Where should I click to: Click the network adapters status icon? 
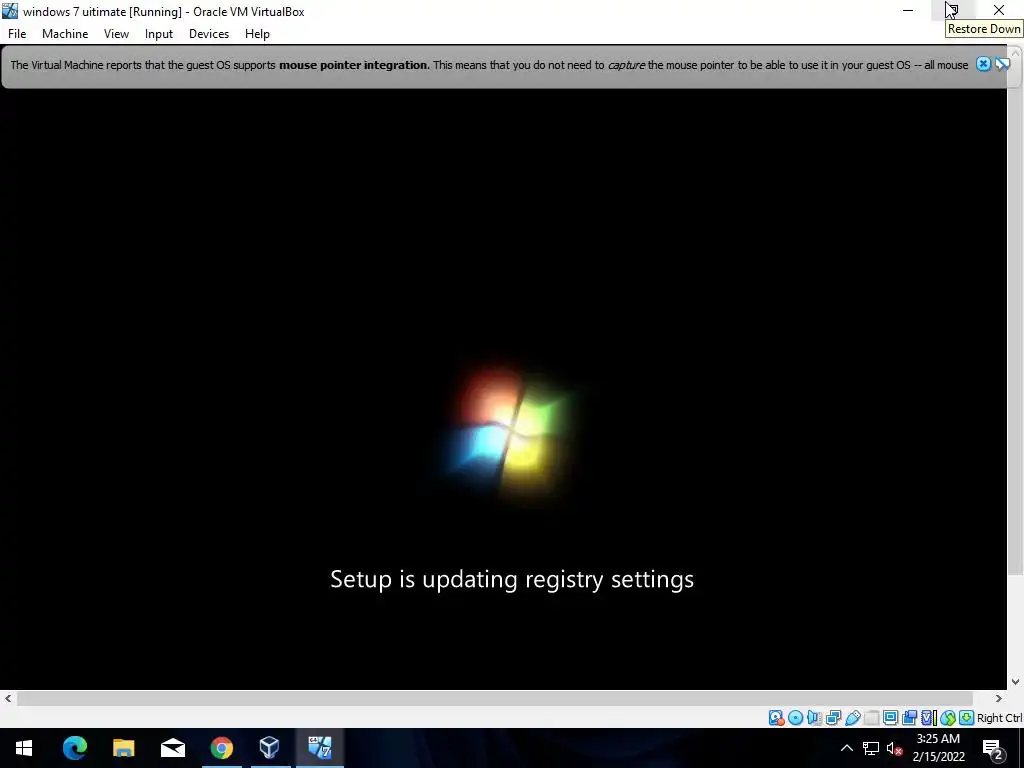833,718
